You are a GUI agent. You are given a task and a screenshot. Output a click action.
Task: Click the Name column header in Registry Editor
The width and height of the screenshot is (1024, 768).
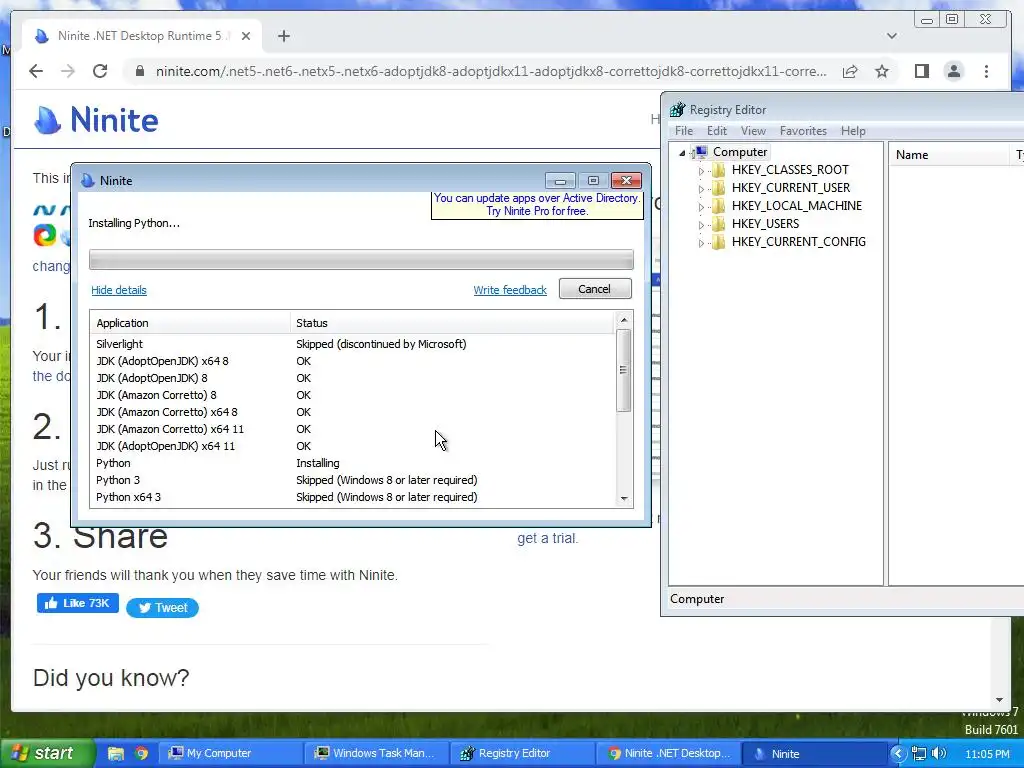[x=949, y=155]
